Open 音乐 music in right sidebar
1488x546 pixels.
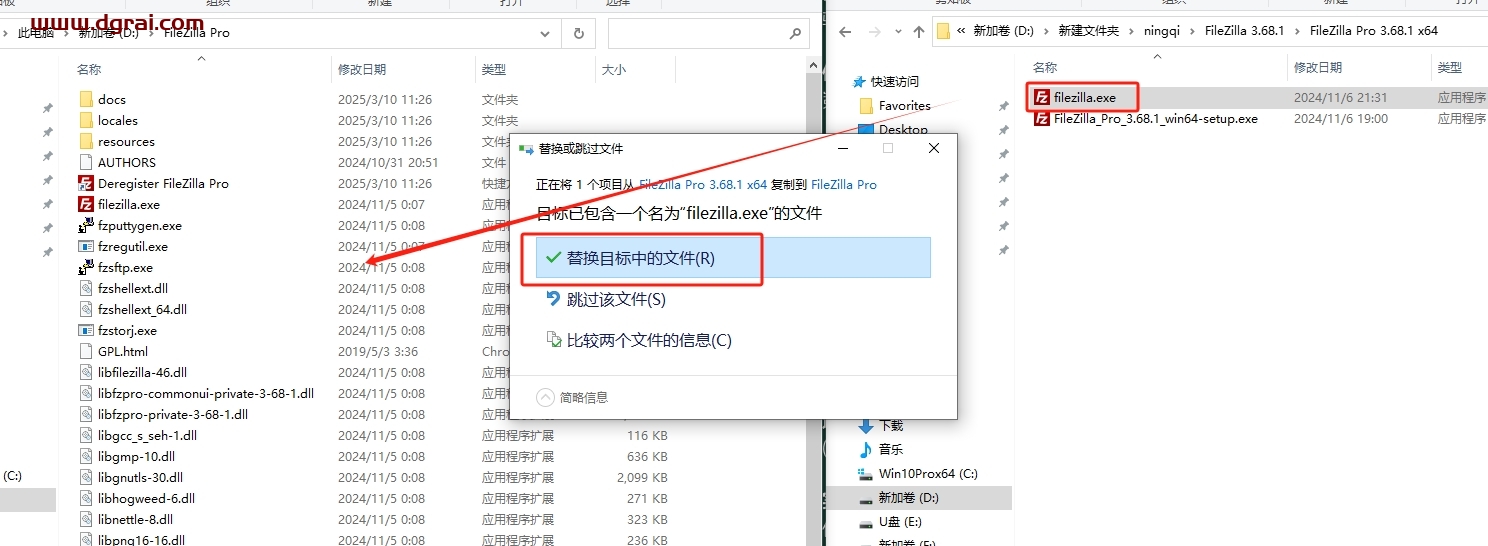click(x=891, y=450)
